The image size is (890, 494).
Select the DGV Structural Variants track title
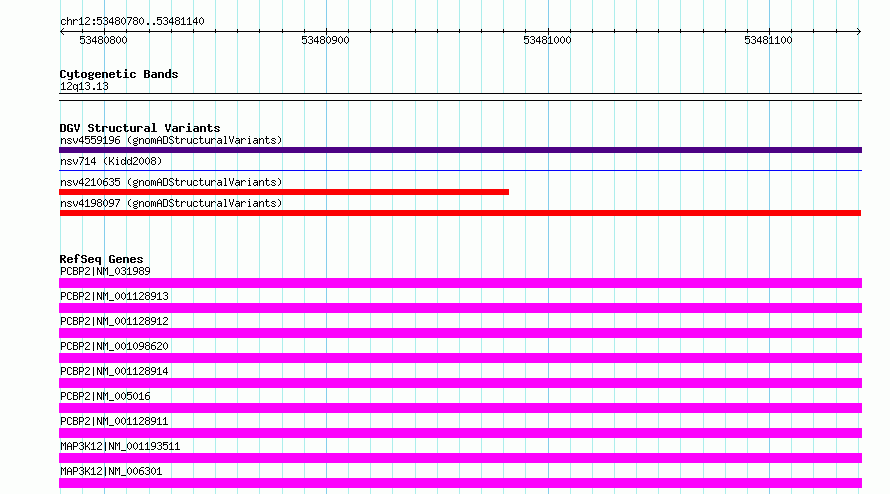tap(140, 128)
